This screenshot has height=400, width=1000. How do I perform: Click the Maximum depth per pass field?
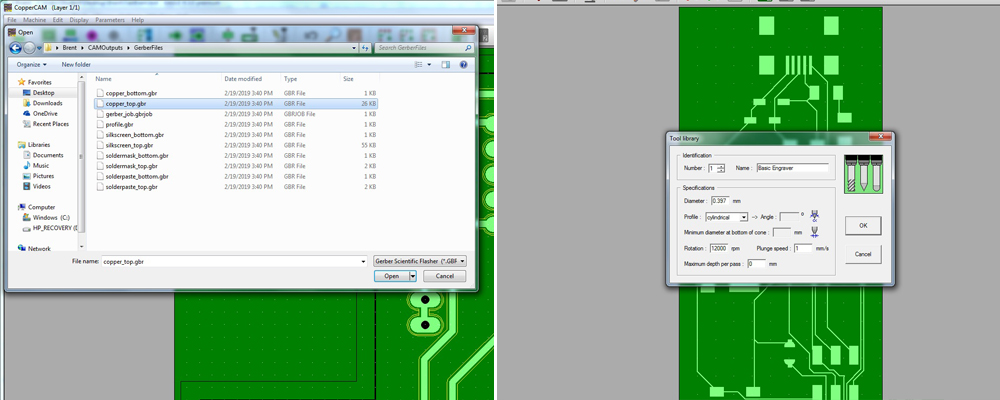tap(756, 263)
